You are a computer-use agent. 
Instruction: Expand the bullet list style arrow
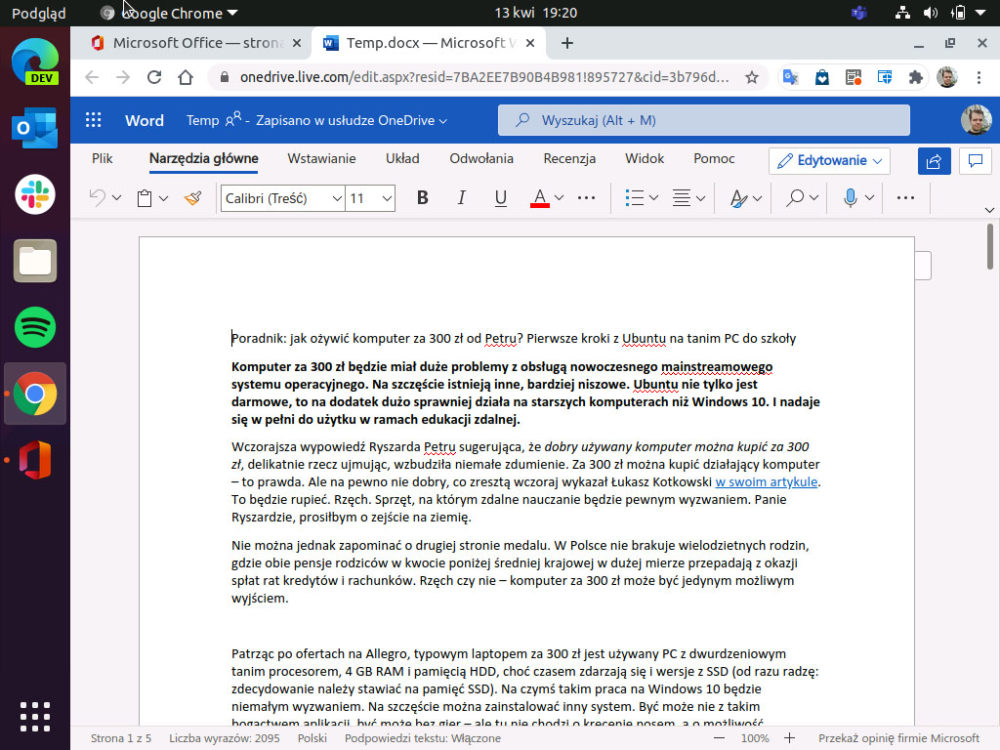[654, 198]
